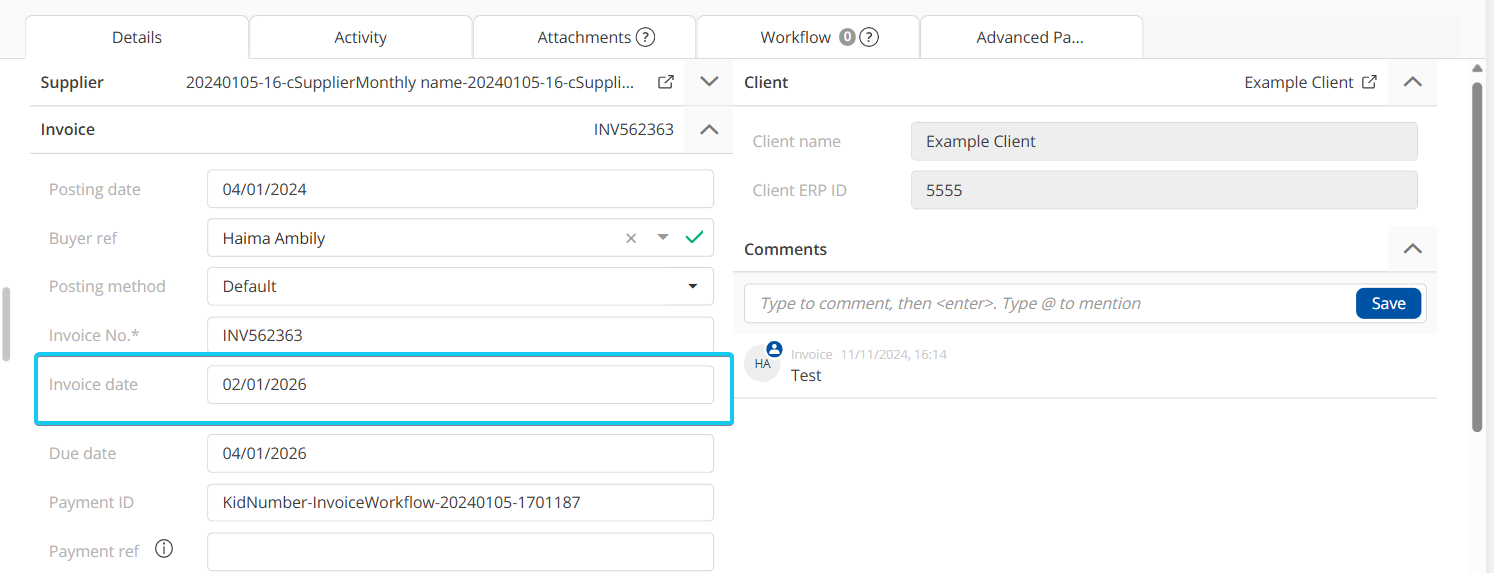
Task: Open supplier in external link icon
Action: (665, 82)
